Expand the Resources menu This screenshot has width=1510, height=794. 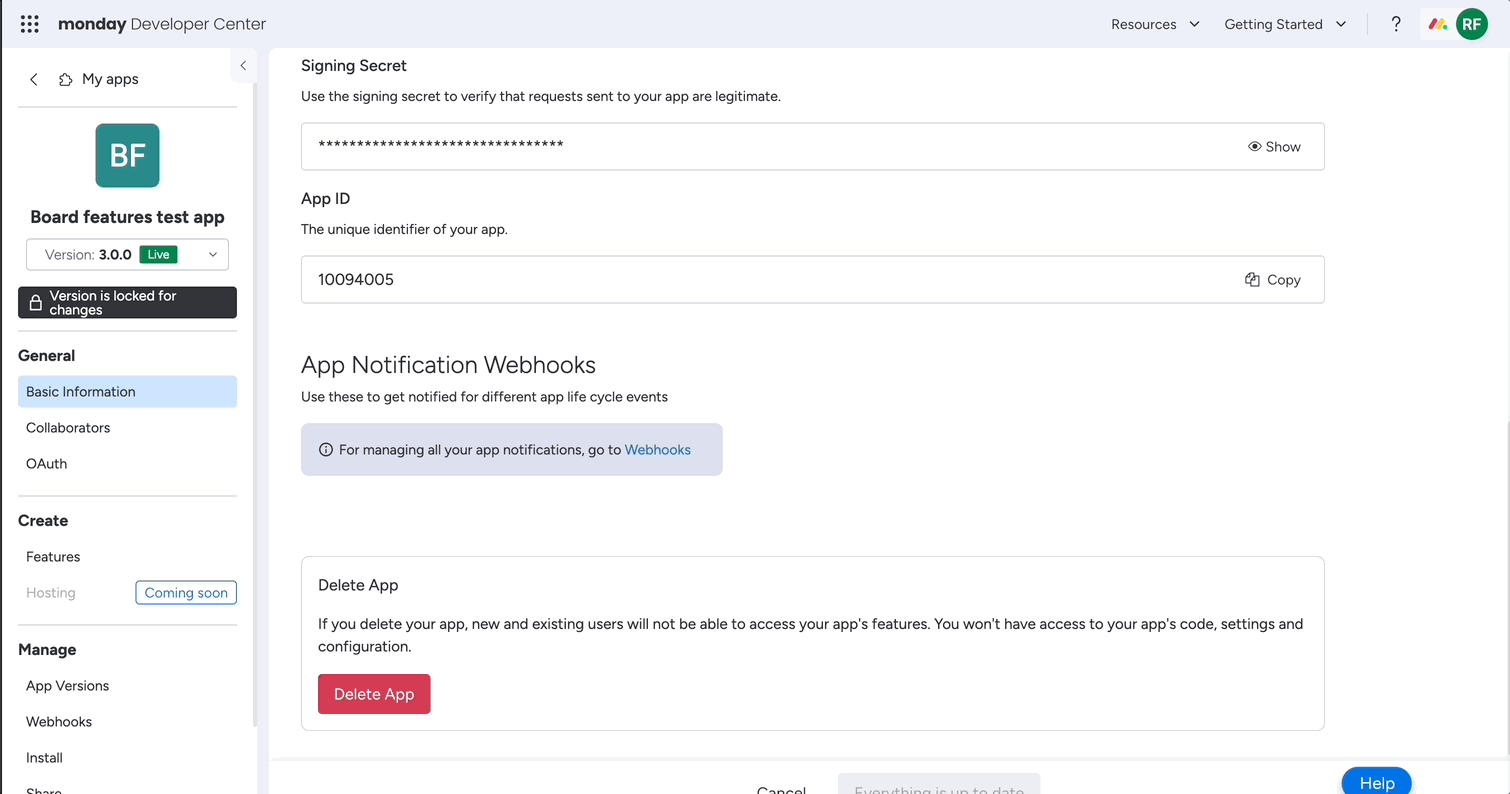(x=1155, y=24)
